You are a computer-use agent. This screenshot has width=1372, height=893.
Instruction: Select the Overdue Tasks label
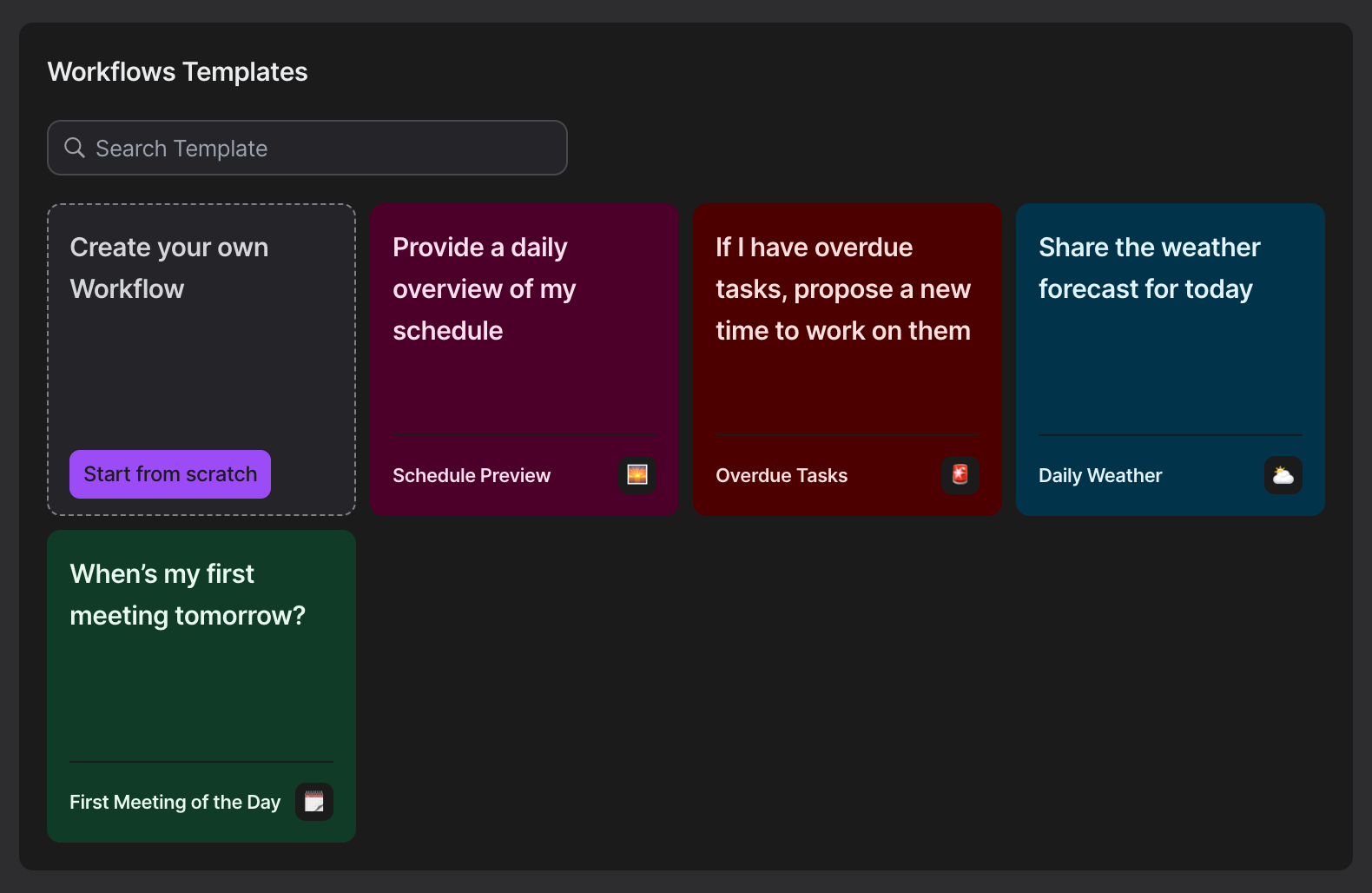point(782,475)
